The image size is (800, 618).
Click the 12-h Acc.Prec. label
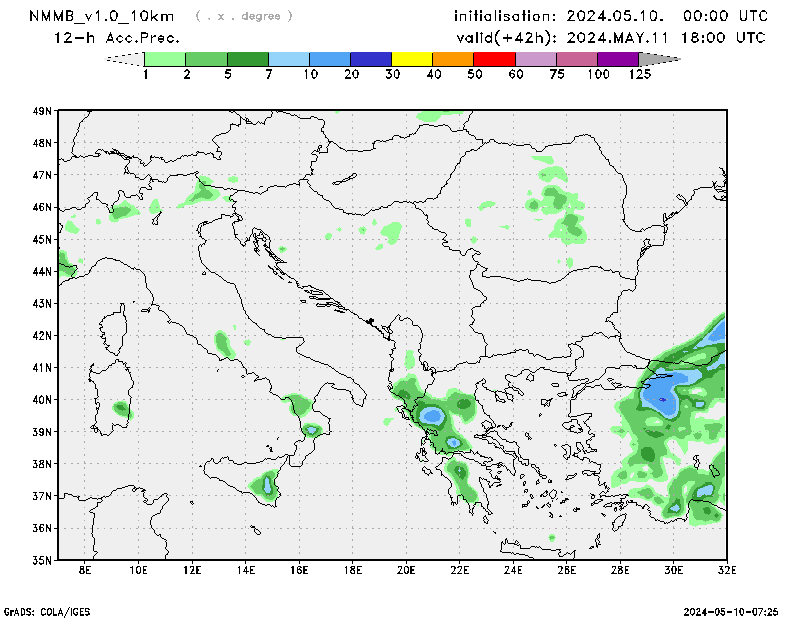tap(117, 38)
